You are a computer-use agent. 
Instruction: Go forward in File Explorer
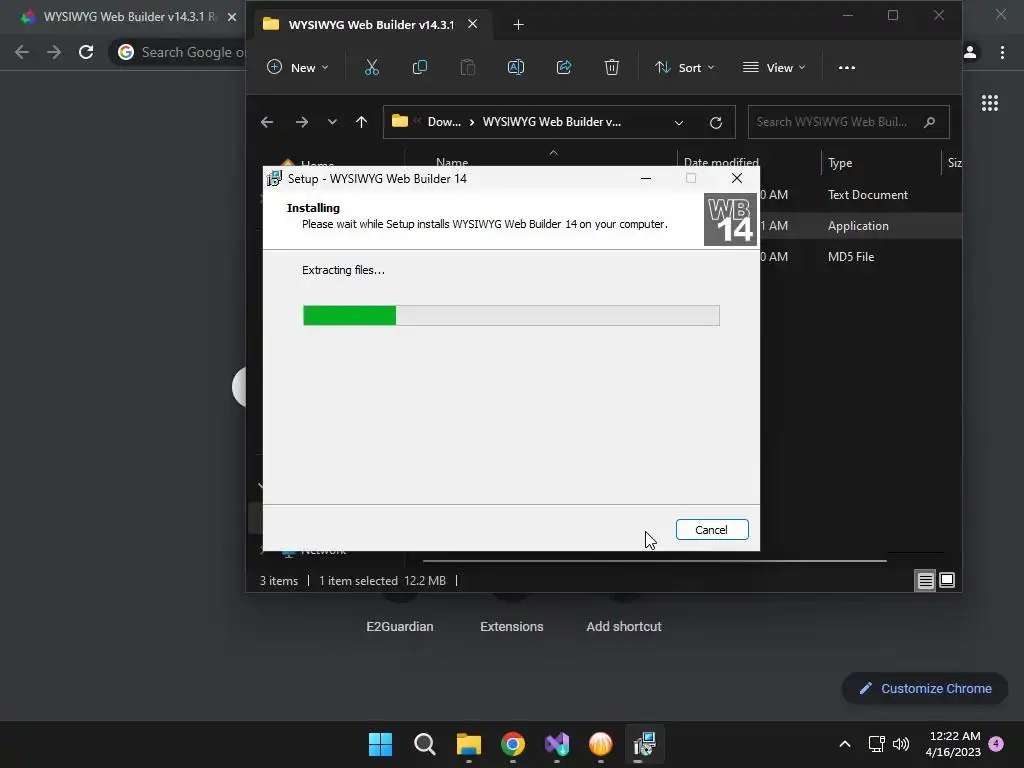[x=301, y=122]
